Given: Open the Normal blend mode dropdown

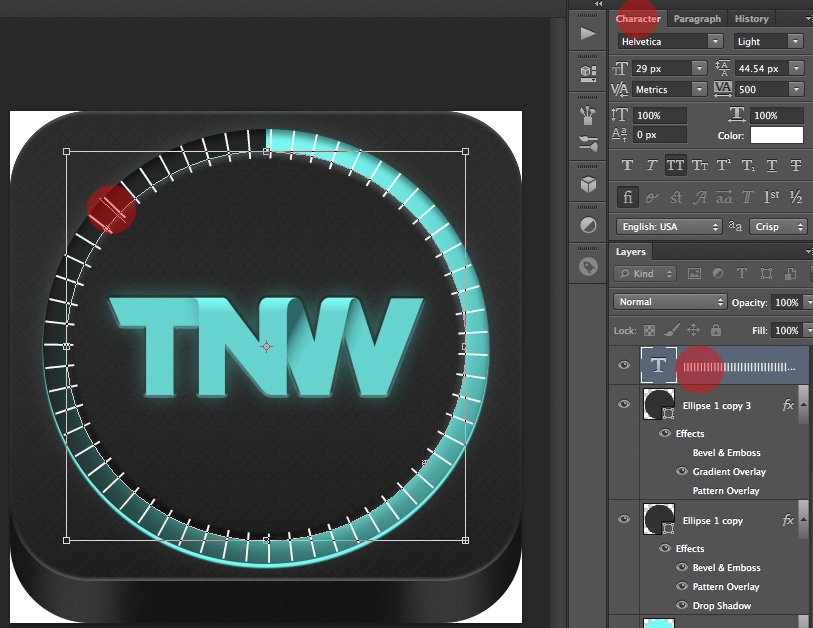Looking at the screenshot, I should pyautogui.click(x=670, y=302).
